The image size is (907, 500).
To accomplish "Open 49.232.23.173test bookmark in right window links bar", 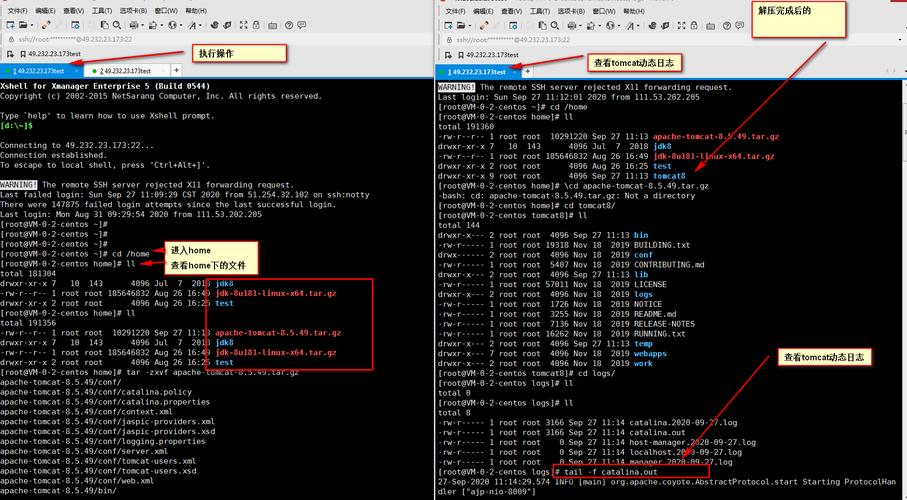I will pos(488,55).
